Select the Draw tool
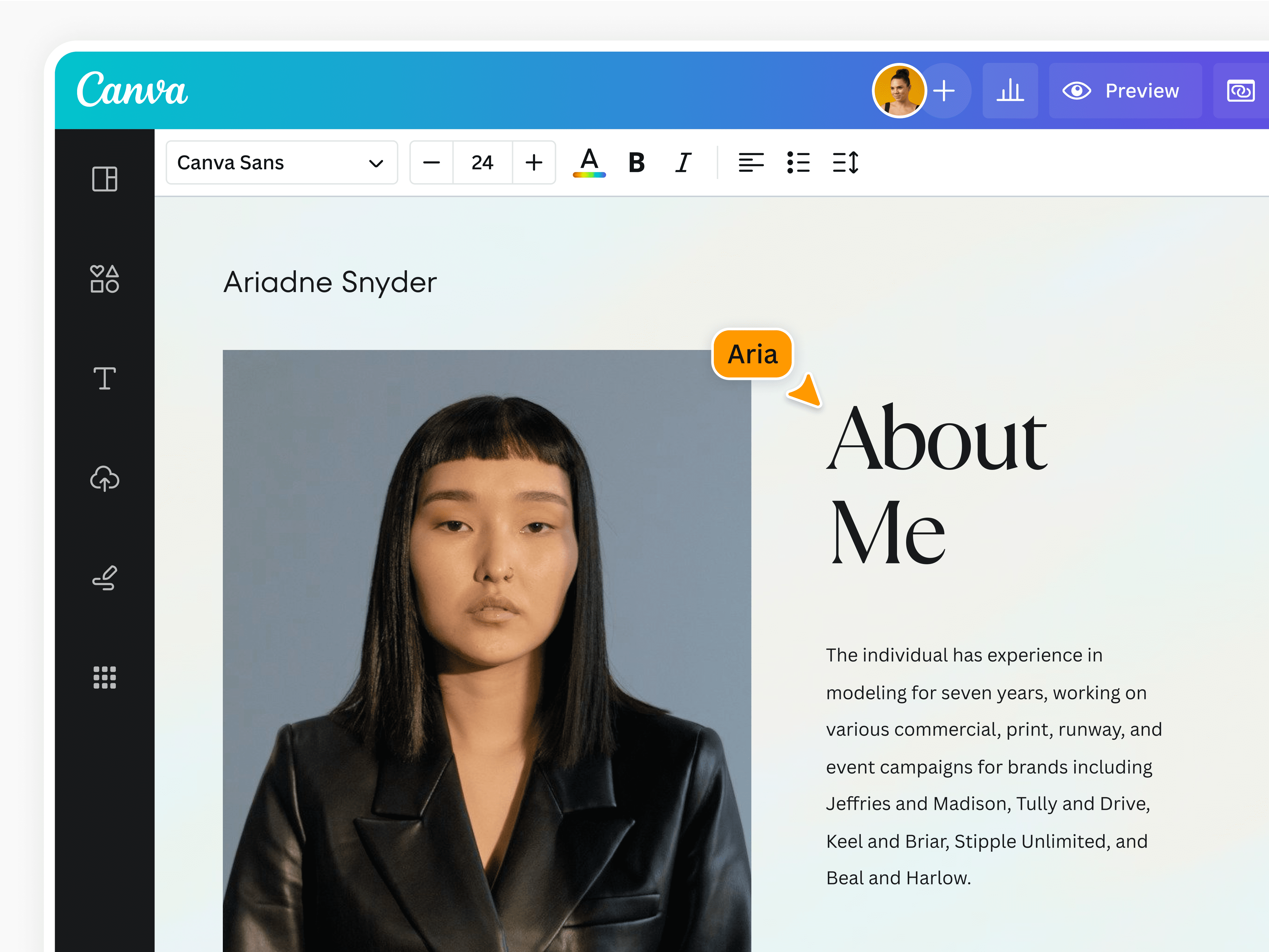Screen dimensions: 1269x952 [104, 578]
